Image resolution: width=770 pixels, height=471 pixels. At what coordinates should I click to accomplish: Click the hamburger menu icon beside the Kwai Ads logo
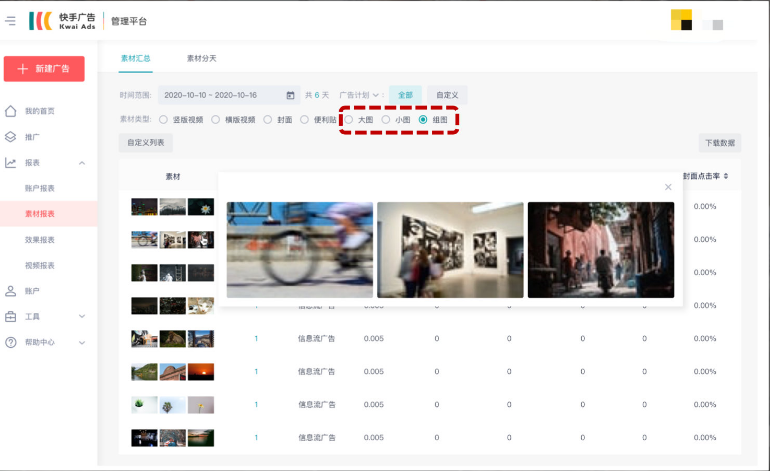coord(10,21)
